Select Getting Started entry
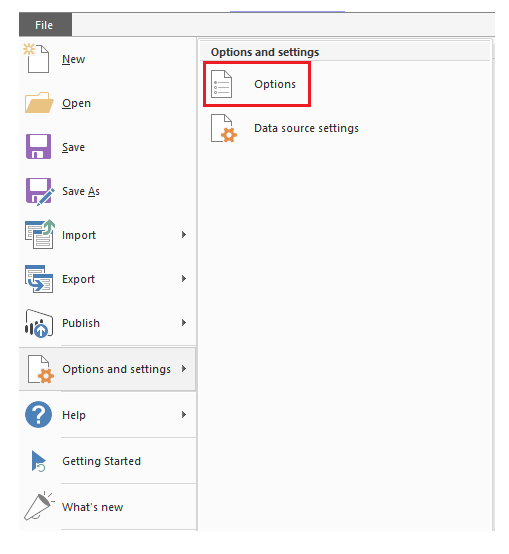 pos(107,461)
